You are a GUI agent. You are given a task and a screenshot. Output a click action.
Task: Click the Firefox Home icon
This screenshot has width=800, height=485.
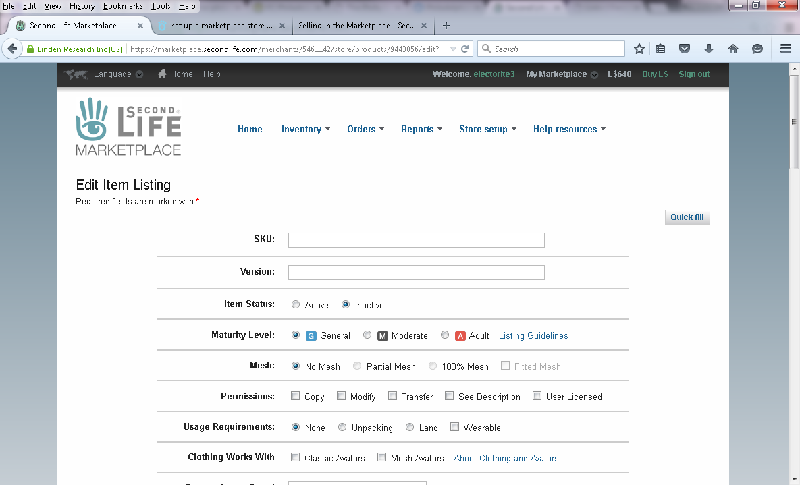tap(733, 49)
